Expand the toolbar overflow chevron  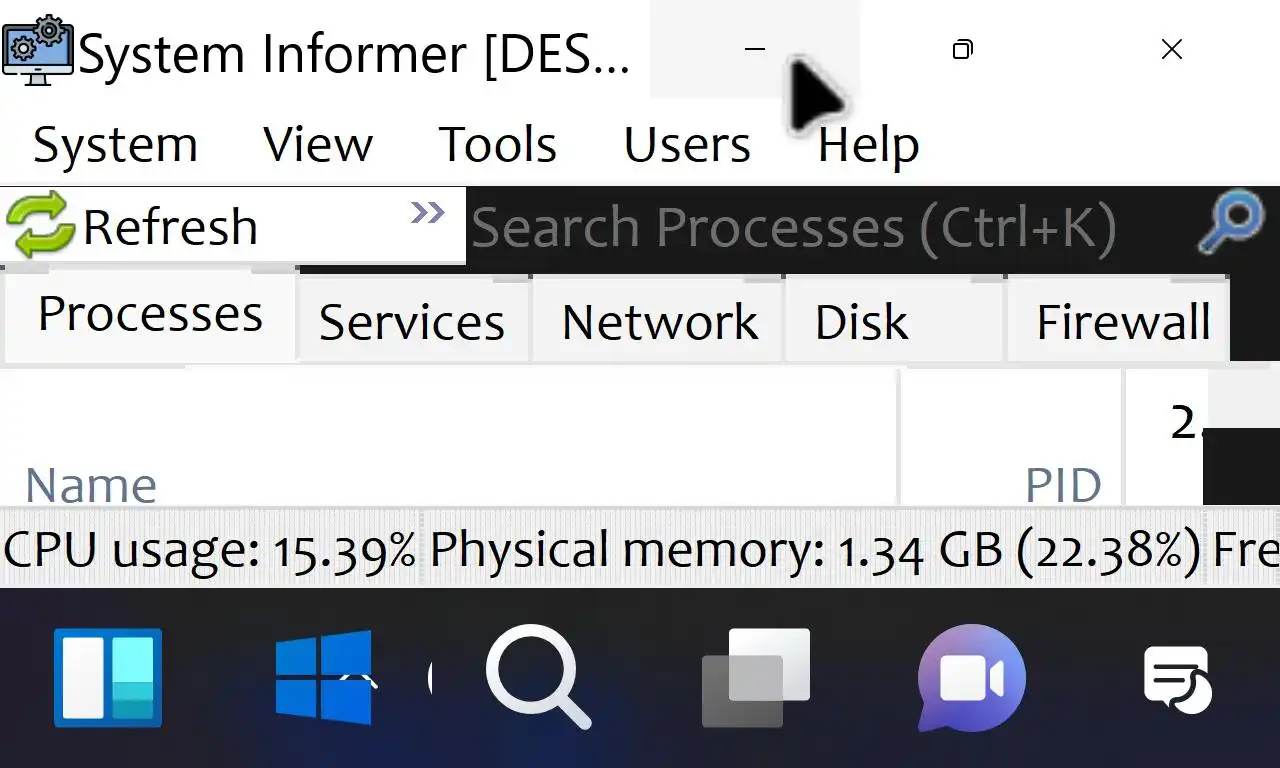[427, 212]
